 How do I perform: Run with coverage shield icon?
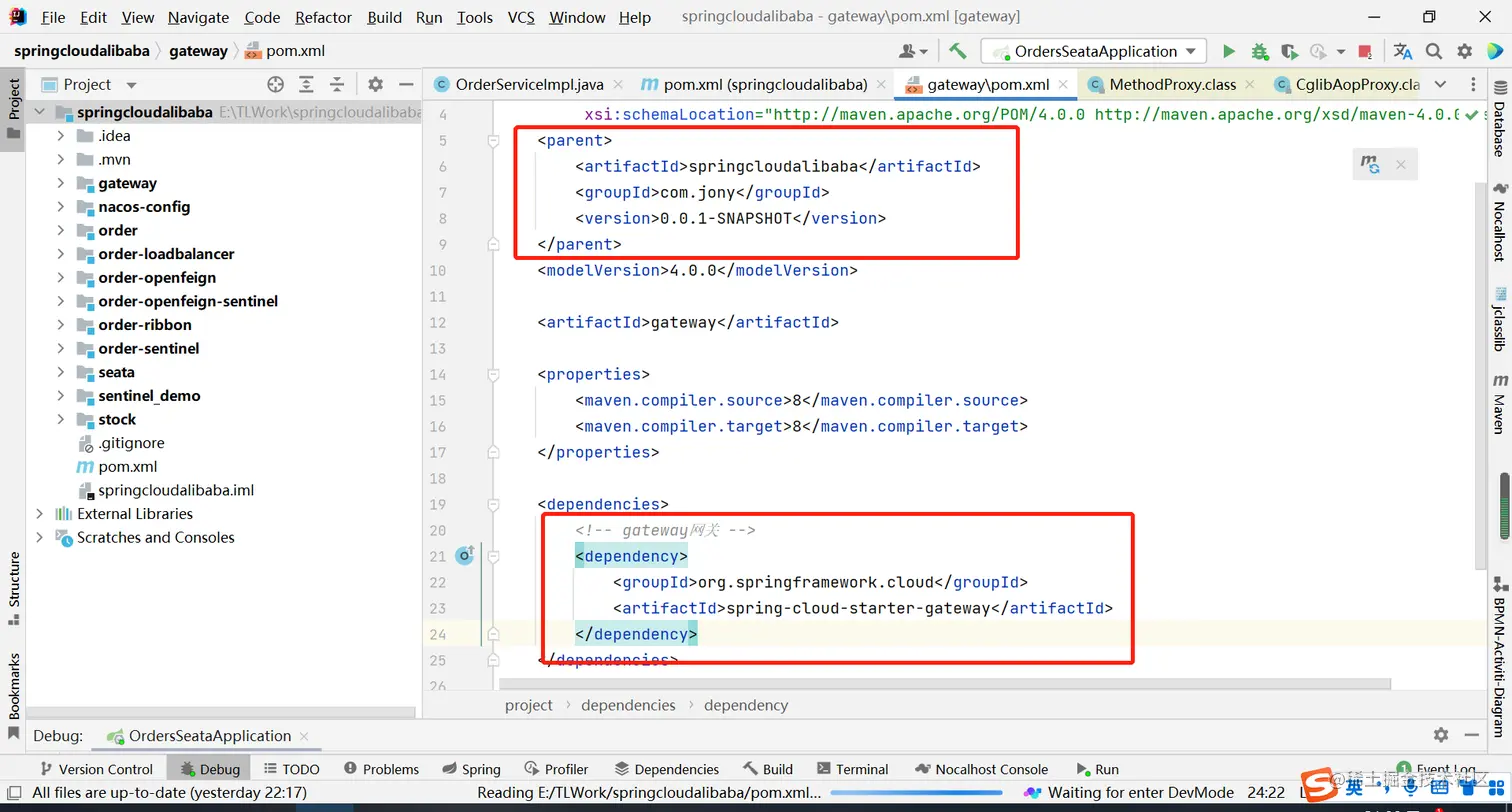1289,51
